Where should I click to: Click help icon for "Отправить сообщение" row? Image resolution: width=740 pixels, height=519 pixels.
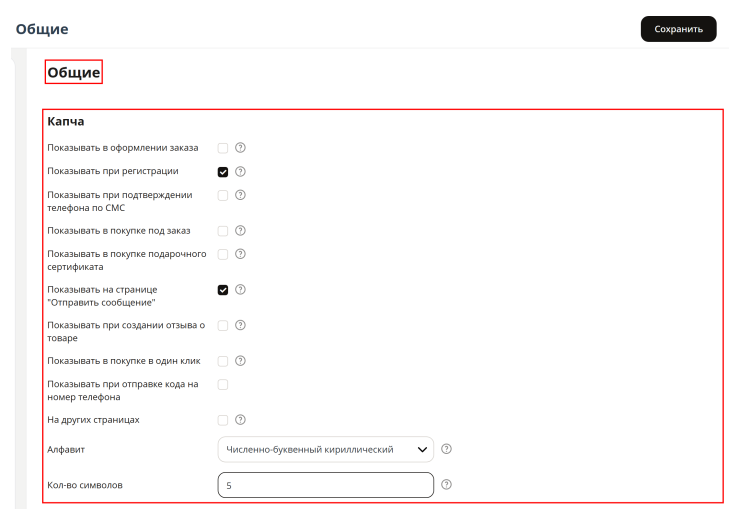pos(240,289)
